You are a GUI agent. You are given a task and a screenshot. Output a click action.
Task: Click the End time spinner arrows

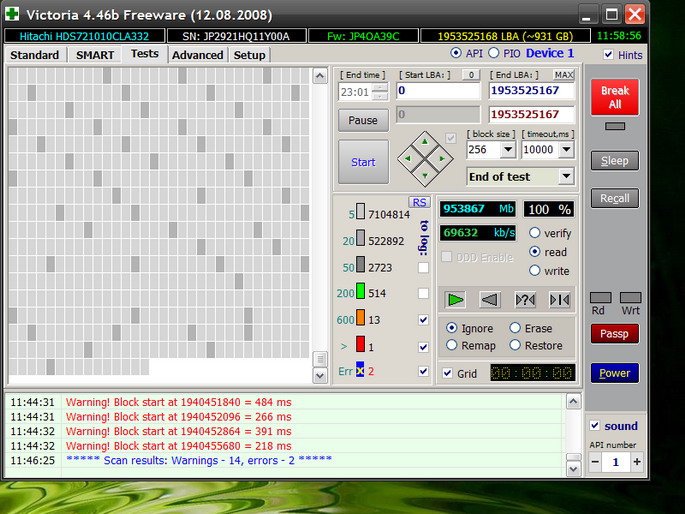(381, 92)
